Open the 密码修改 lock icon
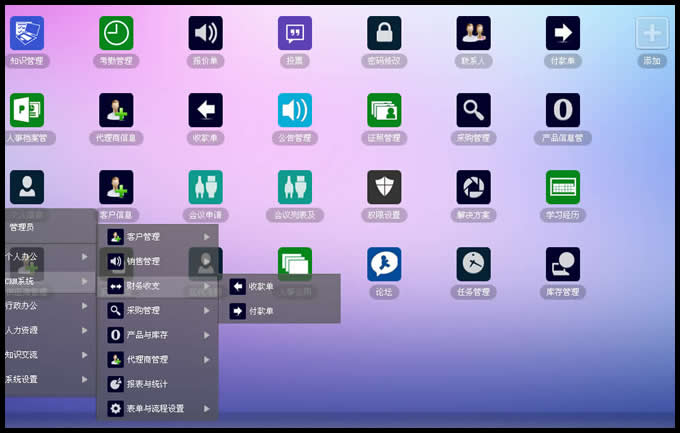This screenshot has height=433, width=680. coord(384,33)
